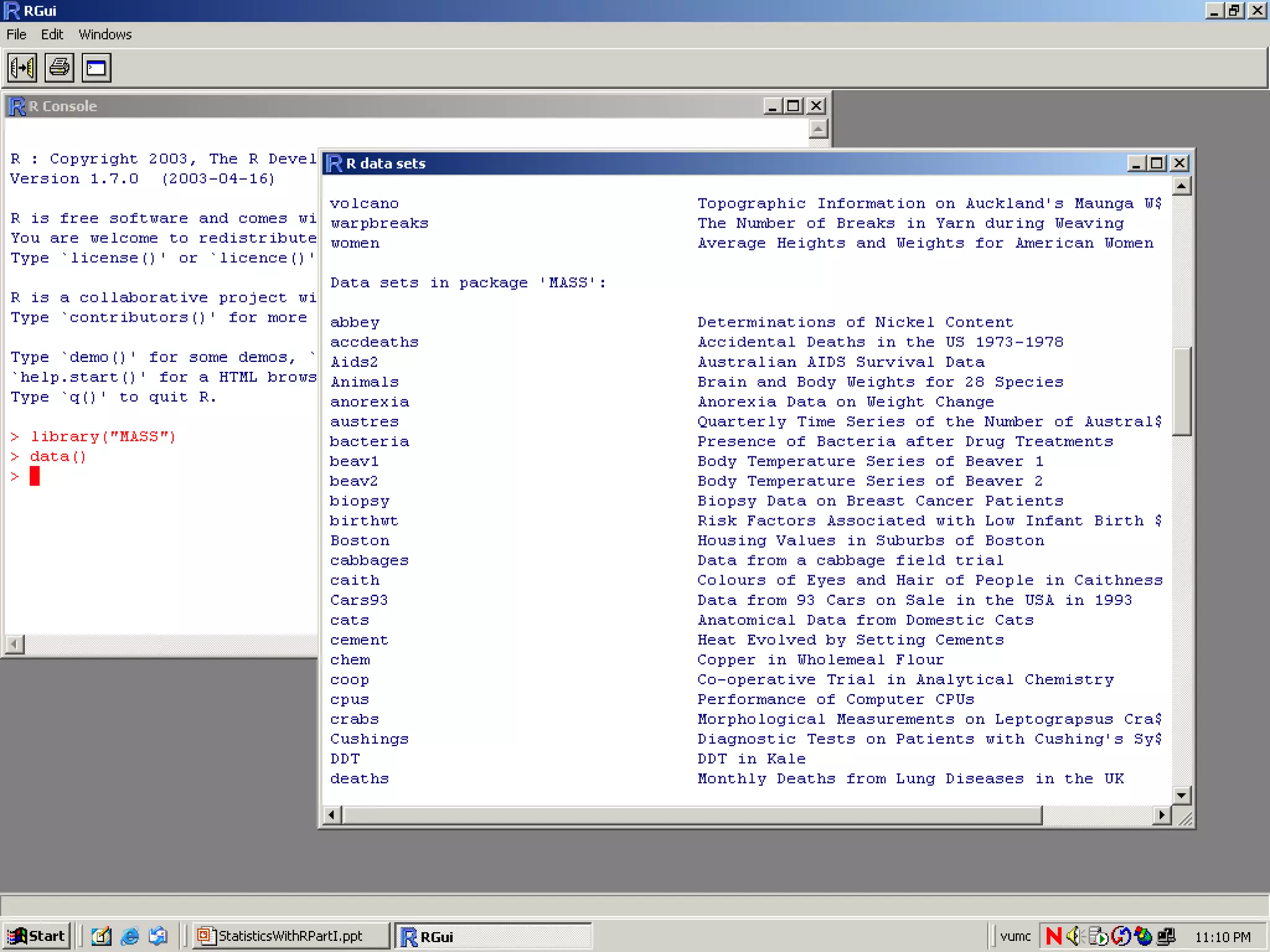Click the 'Aids2' dataset entry
1270x952 pixels.
click(x=355, y=362)
